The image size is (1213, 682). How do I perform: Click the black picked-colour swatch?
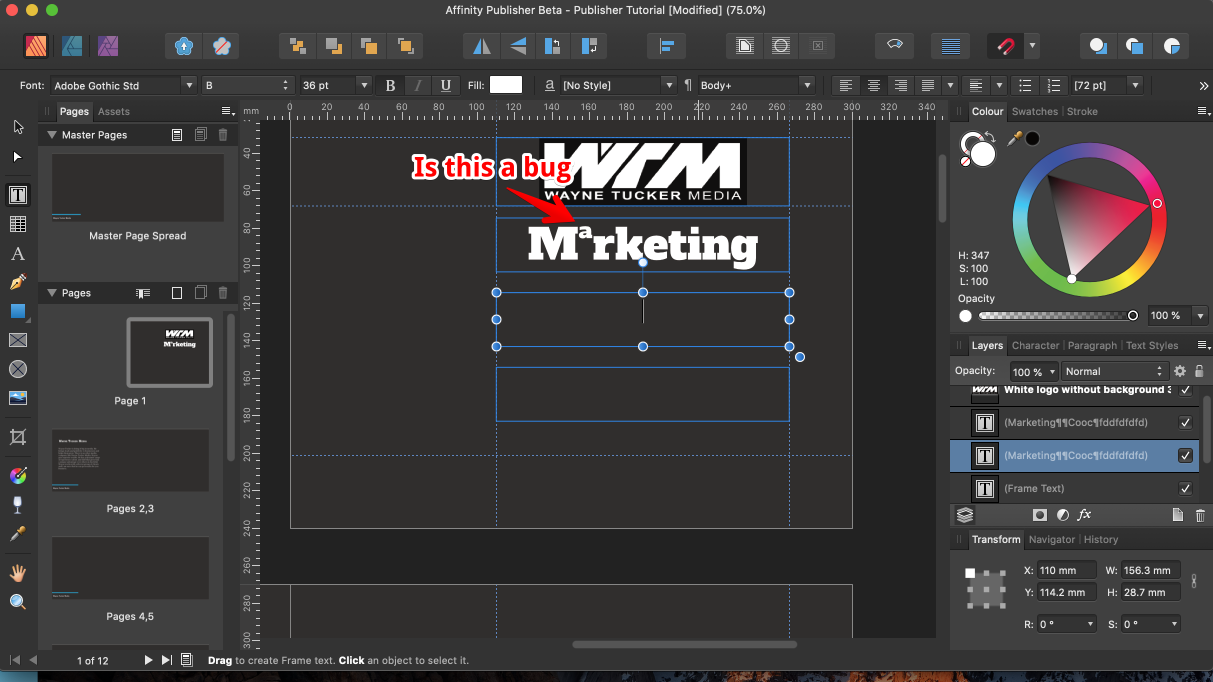pyautogui.click(x=1032, y=139)
